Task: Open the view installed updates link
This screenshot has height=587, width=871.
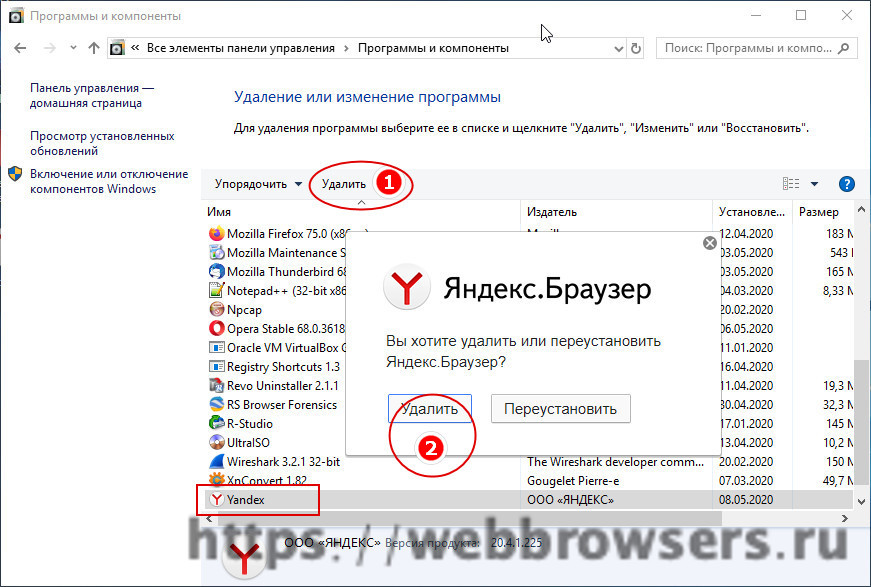Action: [x=102, y=143]
